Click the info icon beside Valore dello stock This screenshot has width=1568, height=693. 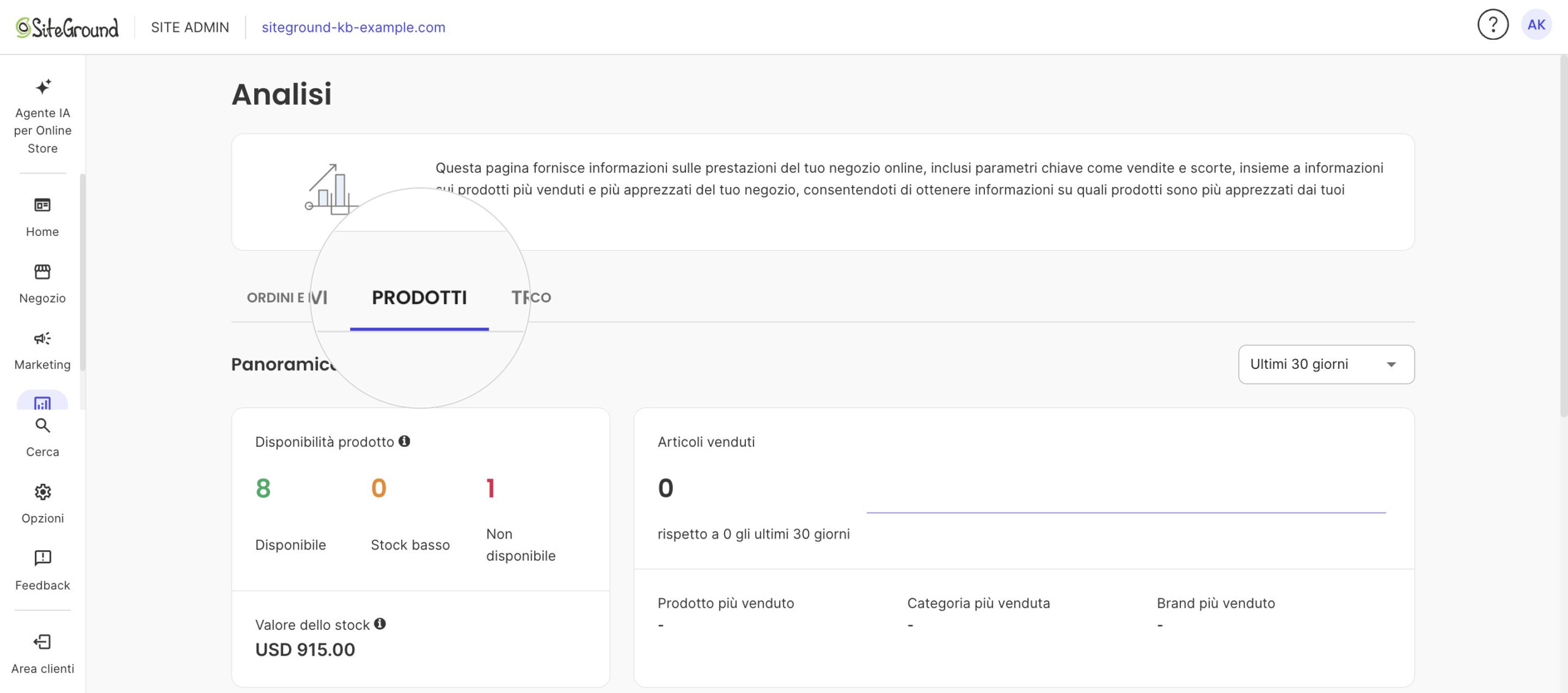380,624
